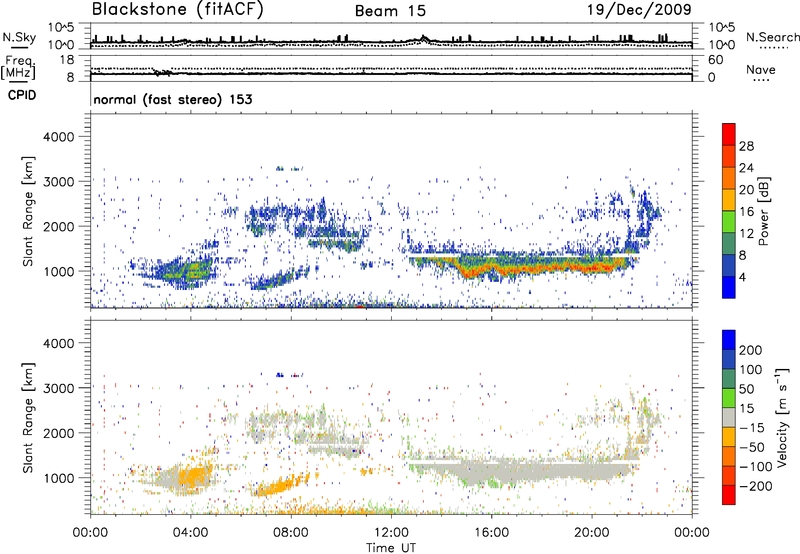
Task: Click the -50 velocity colorbar label
Action: (x=753, y=448)
